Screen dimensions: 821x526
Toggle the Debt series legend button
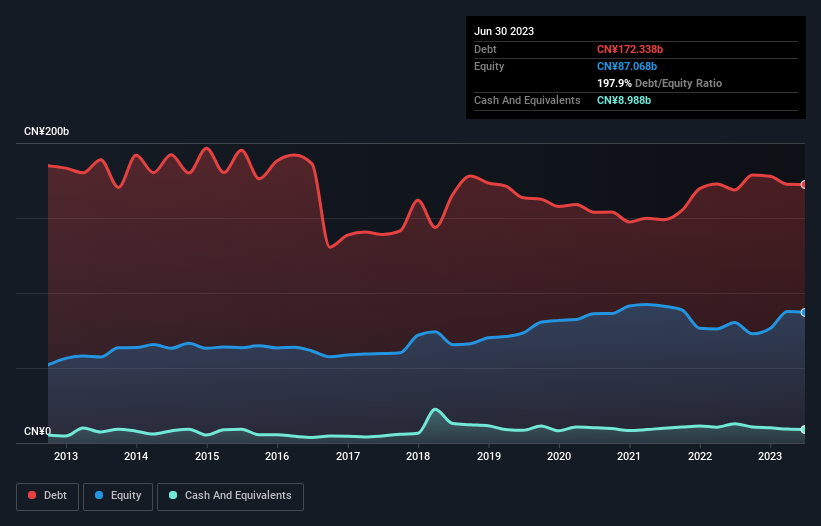point(48,496)
